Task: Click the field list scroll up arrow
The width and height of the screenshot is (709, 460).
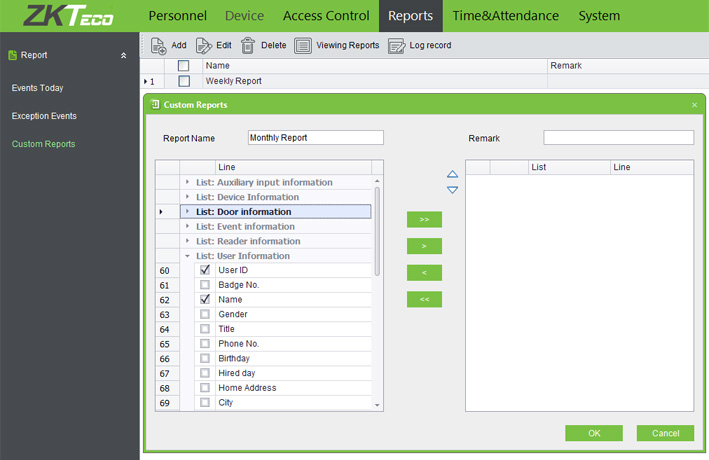Action: pos(377,181)
